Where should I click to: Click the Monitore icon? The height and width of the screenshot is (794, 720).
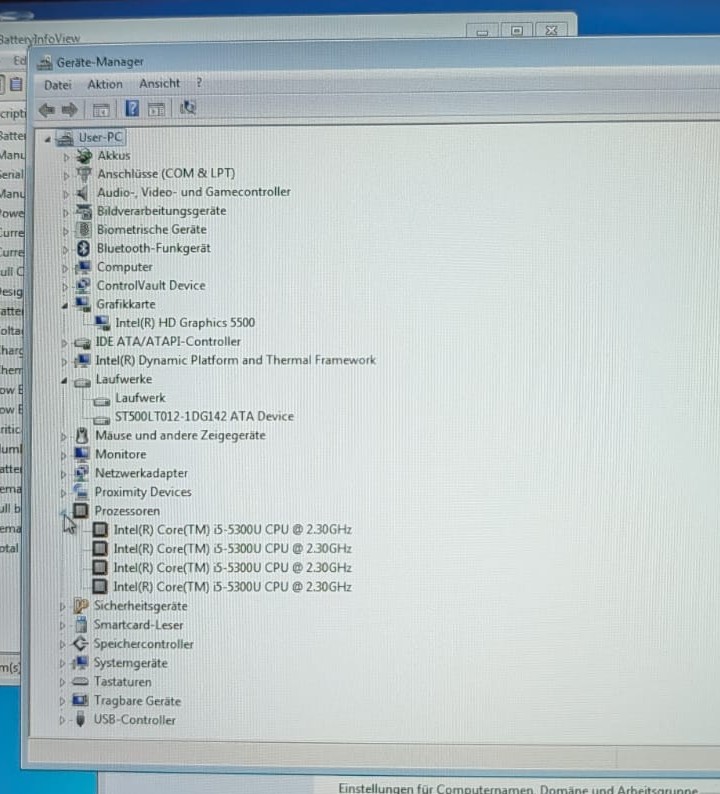tap(82, 454)
